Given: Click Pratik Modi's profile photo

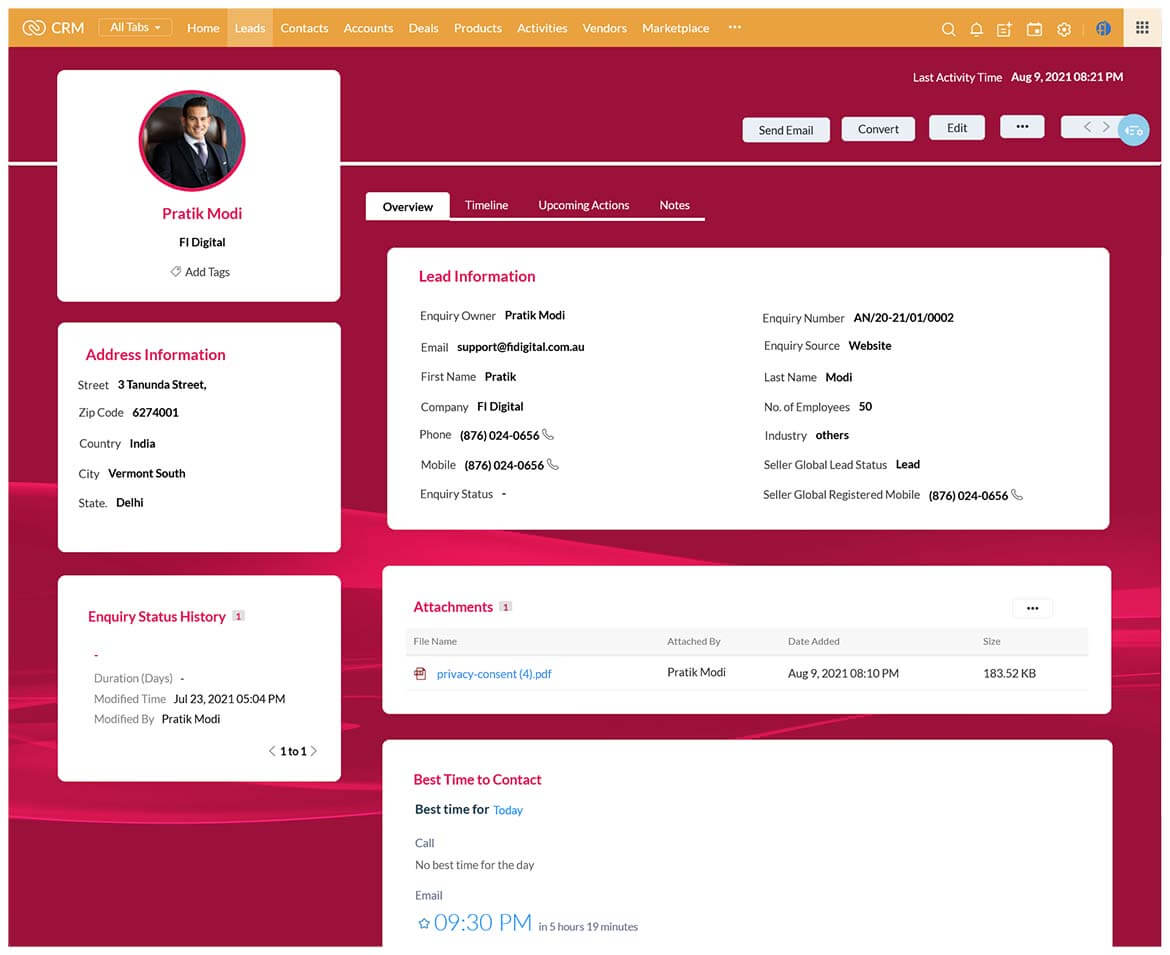Looking at the screenshot, I should coord(192,140).
